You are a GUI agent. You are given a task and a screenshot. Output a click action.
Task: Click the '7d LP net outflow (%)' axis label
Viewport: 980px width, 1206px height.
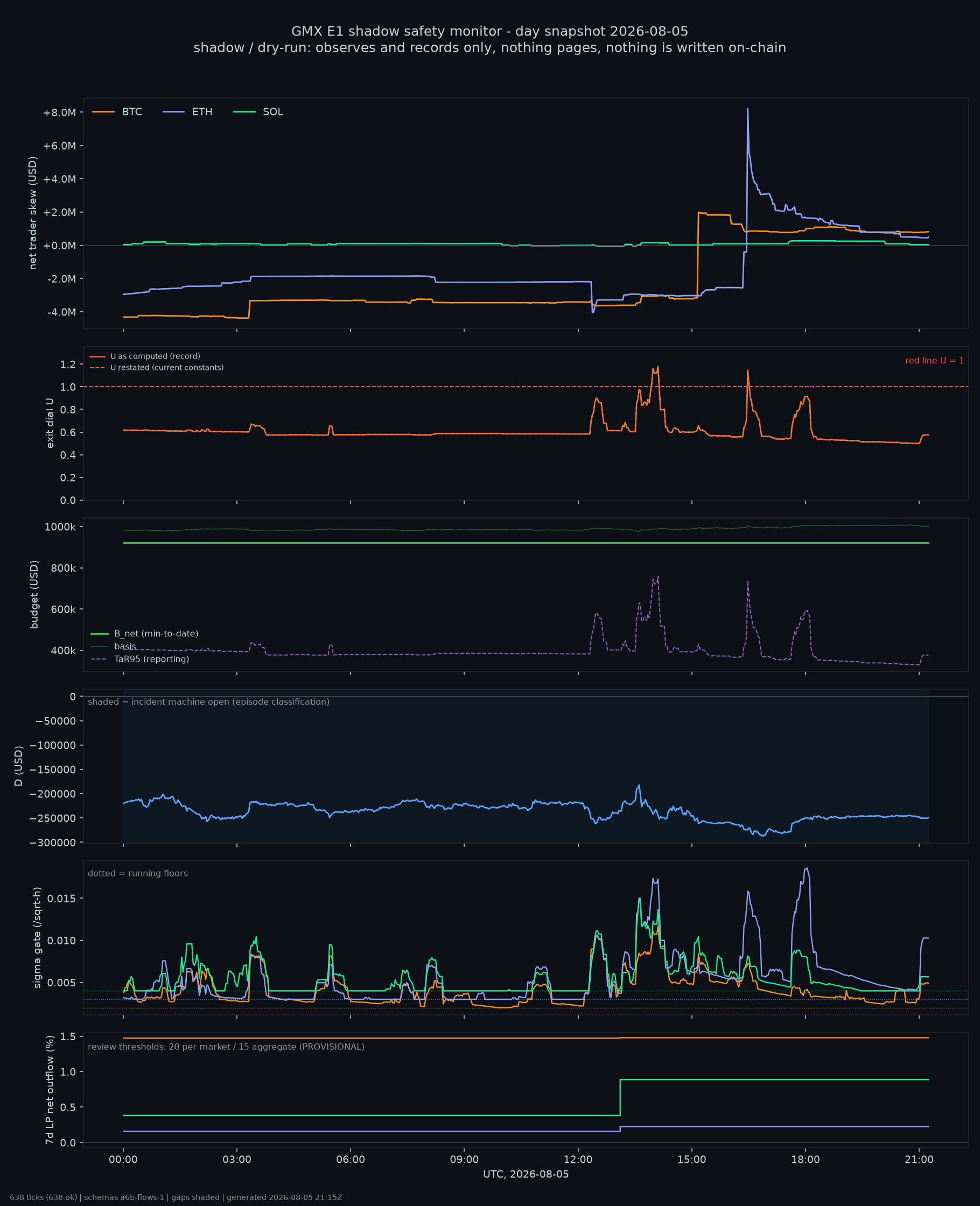click(50, 1090)
